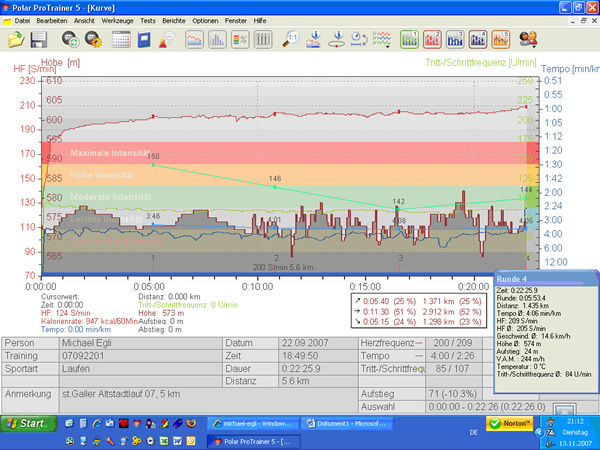The width and height of the screenshot is (600, 450).
Task: Click the Dauer value 0:22:25.9
Action: (x=318, y=369)
